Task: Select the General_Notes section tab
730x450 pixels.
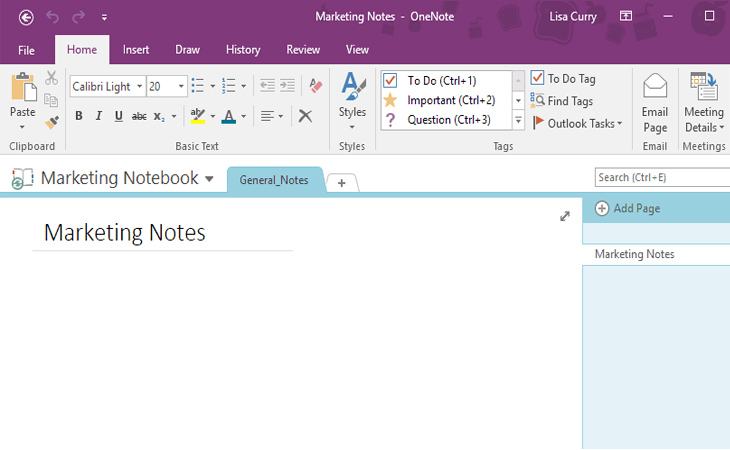Action: (274, 180)
